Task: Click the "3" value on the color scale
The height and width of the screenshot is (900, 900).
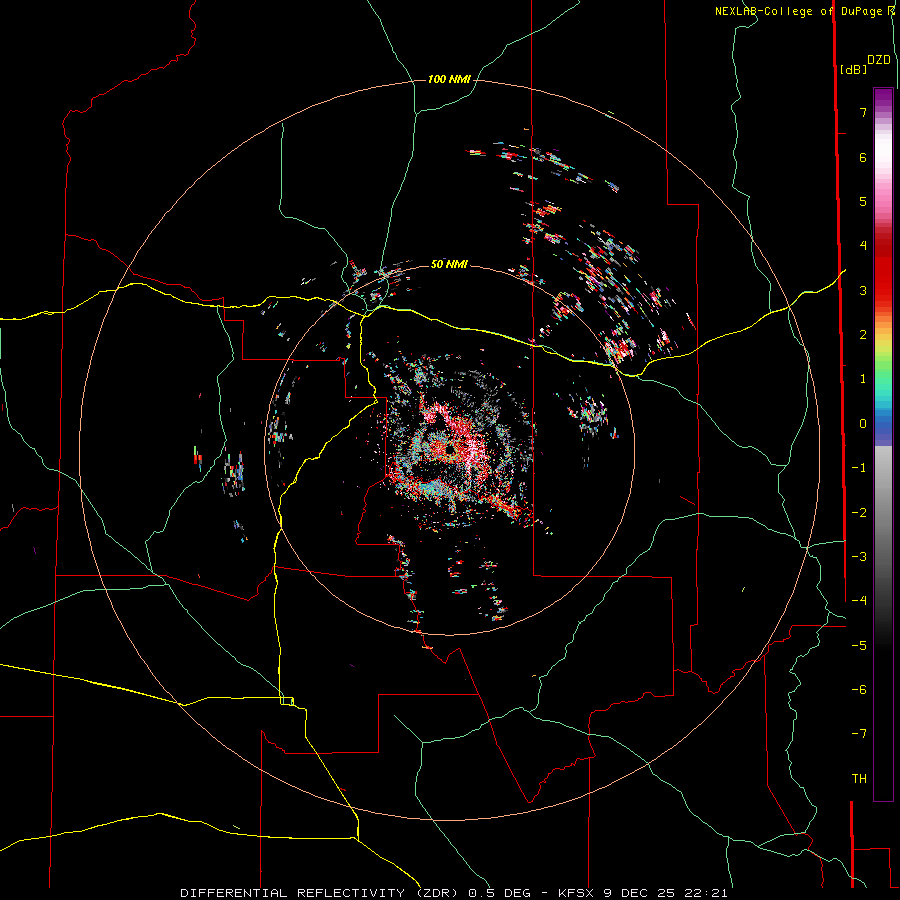Action: coord(863,290)
